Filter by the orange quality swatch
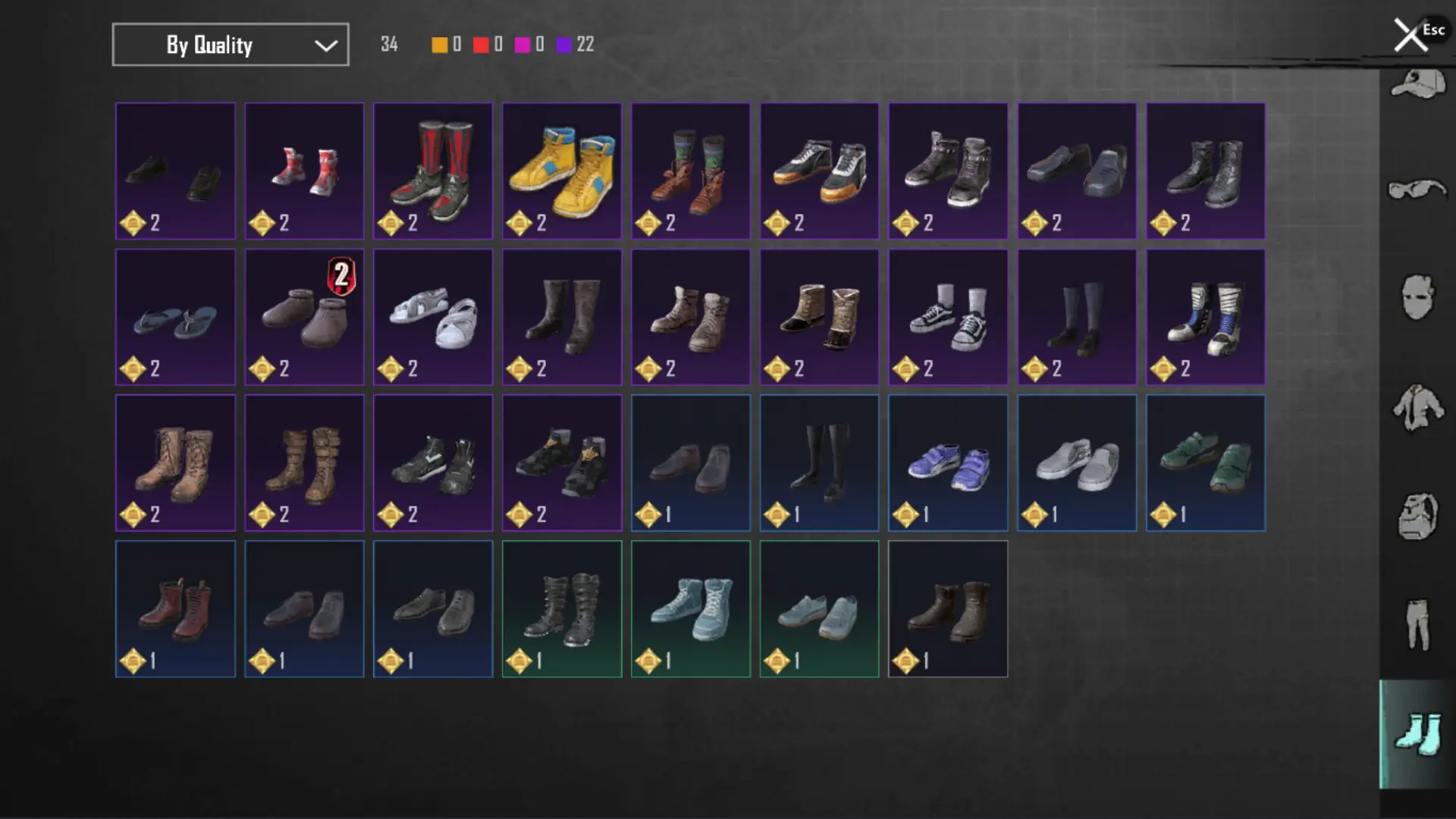This screenshot has height=819, width=1456. (439, 45)
